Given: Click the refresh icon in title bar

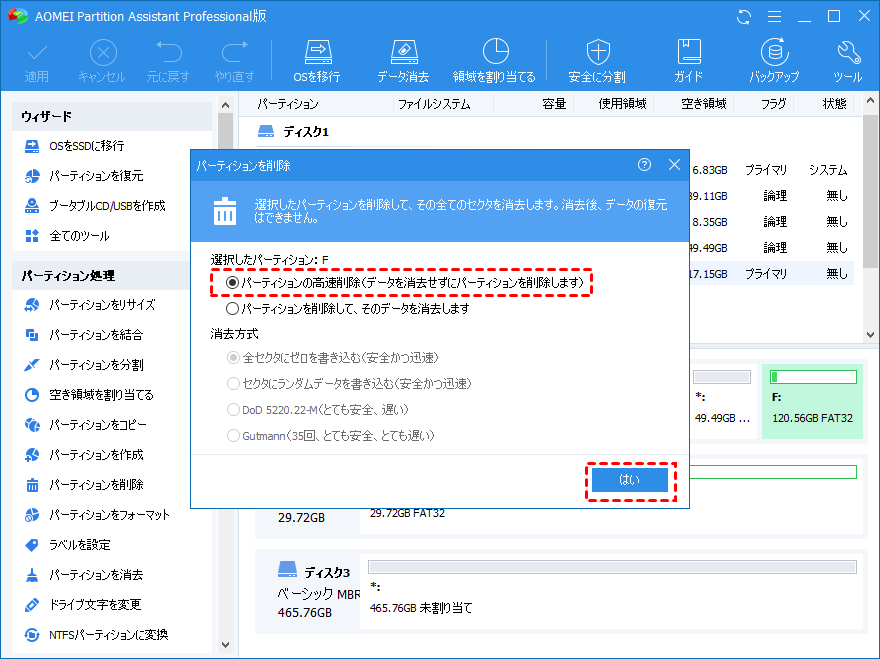Looking at the screenshot, I should (x=744, y=17).
